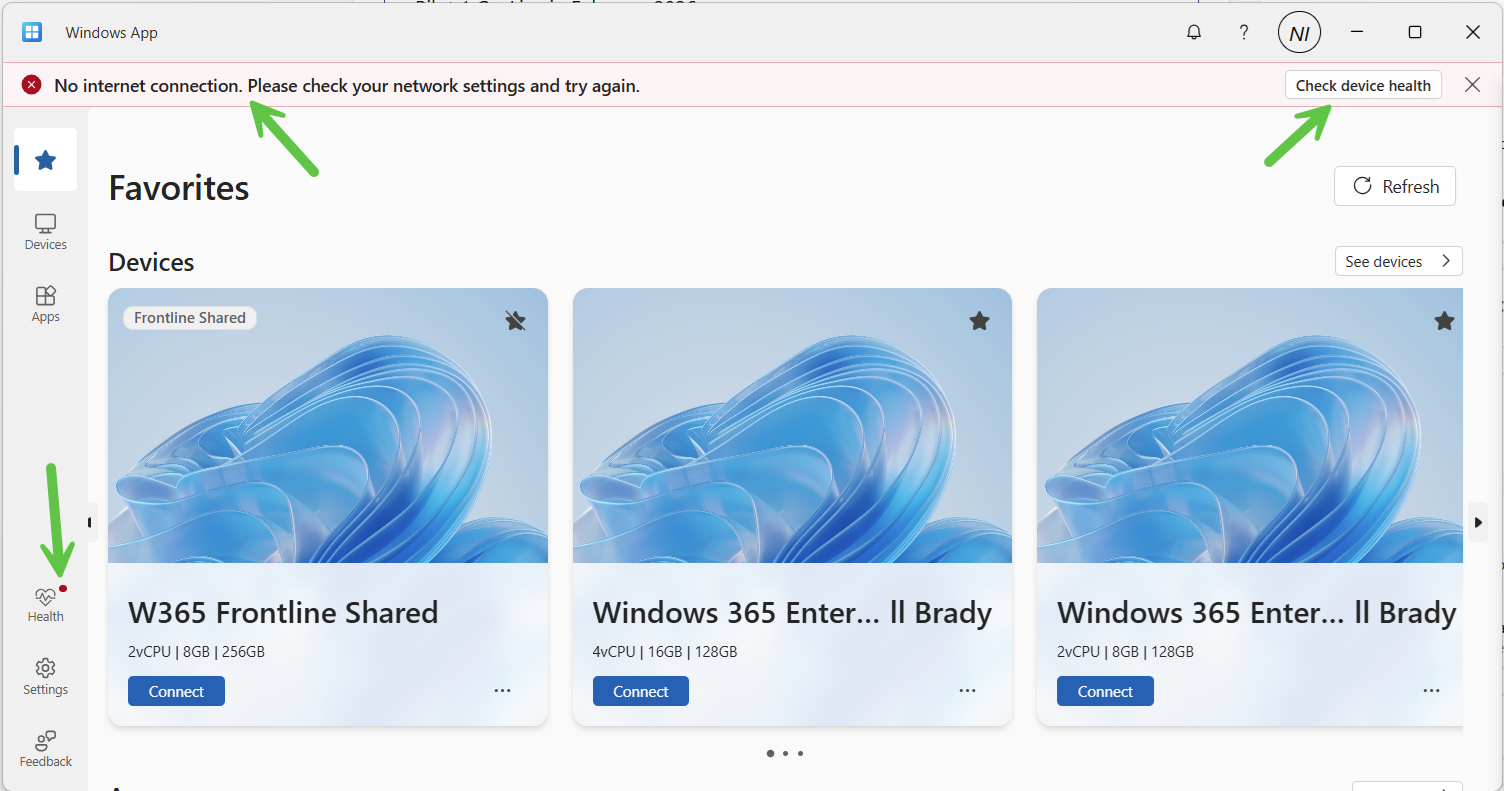Dismiss the no internet connection banner

(x=1472, y=85)
